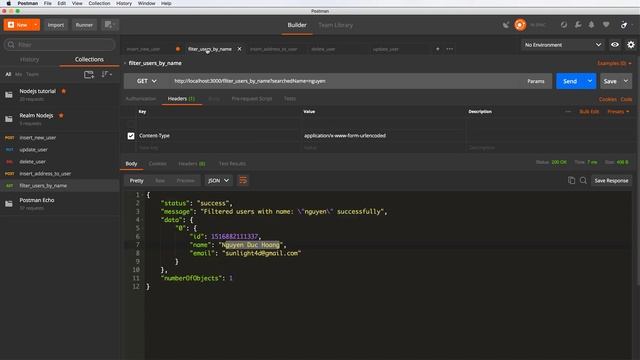This screenshot has width=640, height=360.
Task: Click the heart icon in header
Action: click(606, 24)
